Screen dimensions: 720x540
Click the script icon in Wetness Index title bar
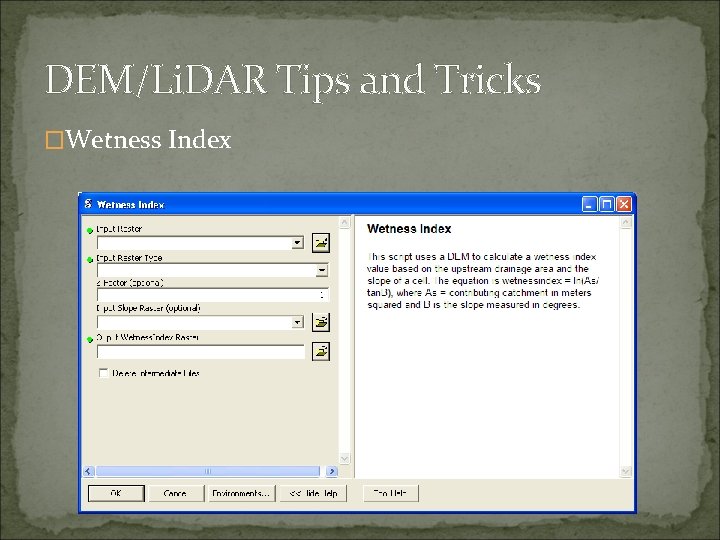coord(88,204)
